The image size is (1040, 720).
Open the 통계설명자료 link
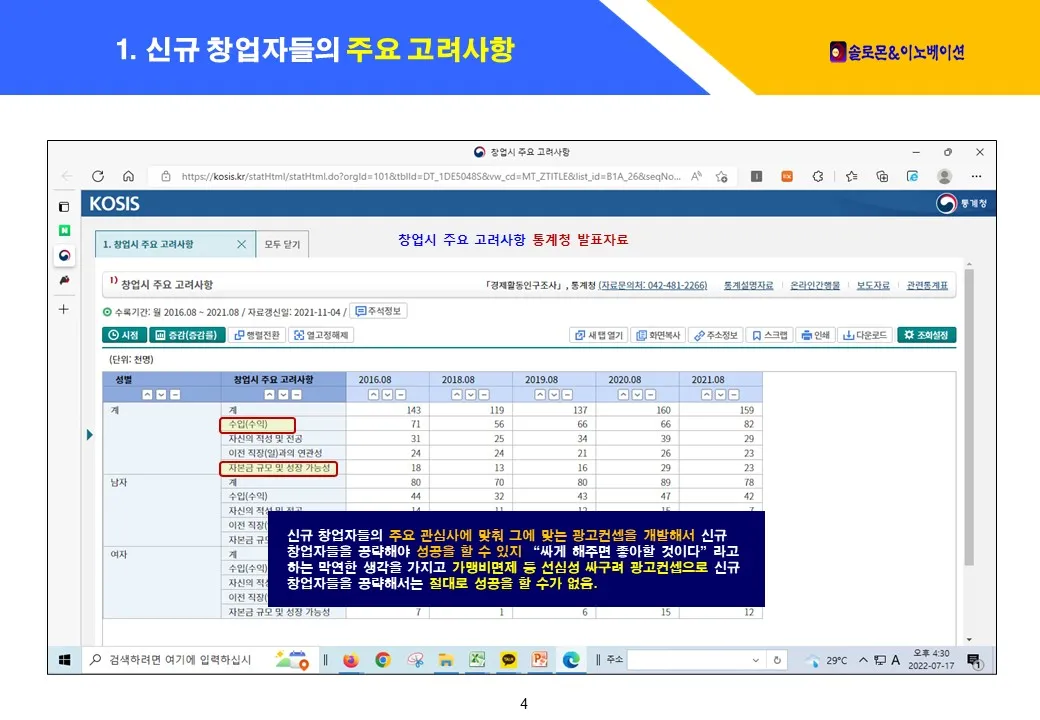point(748,285)
